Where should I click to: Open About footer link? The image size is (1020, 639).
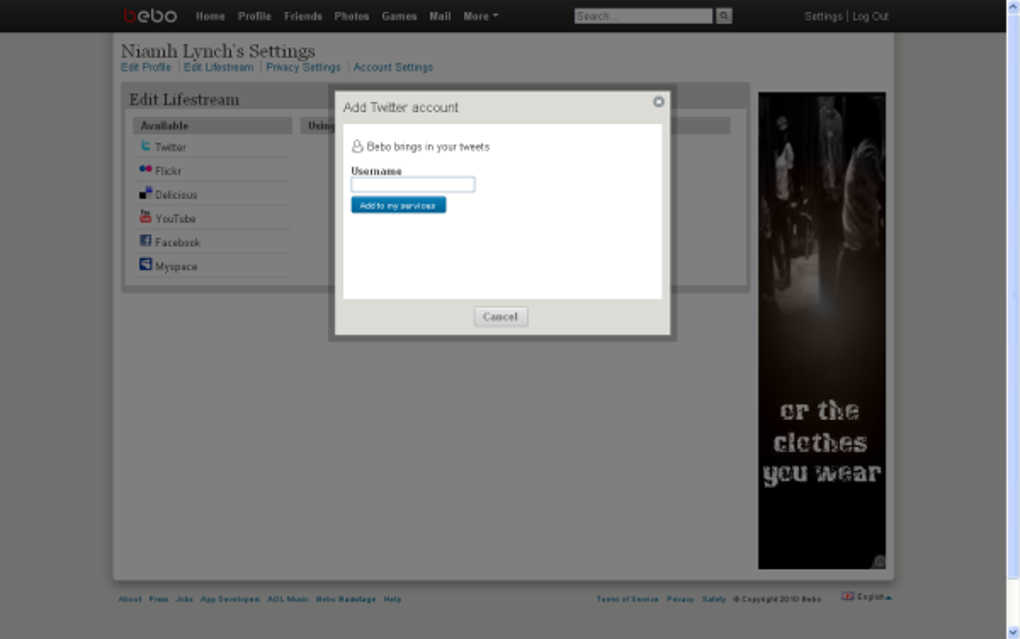coord(129,599)
